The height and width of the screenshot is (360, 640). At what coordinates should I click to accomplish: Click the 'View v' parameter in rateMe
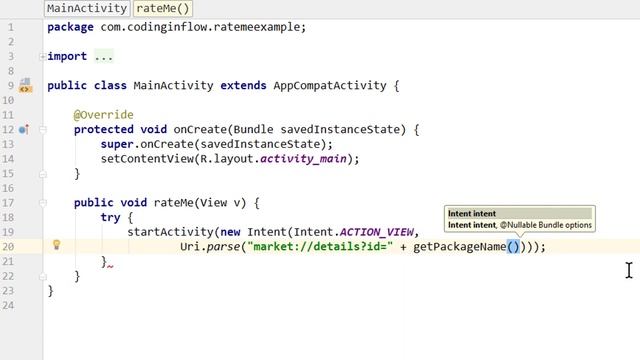click(220, 203)
